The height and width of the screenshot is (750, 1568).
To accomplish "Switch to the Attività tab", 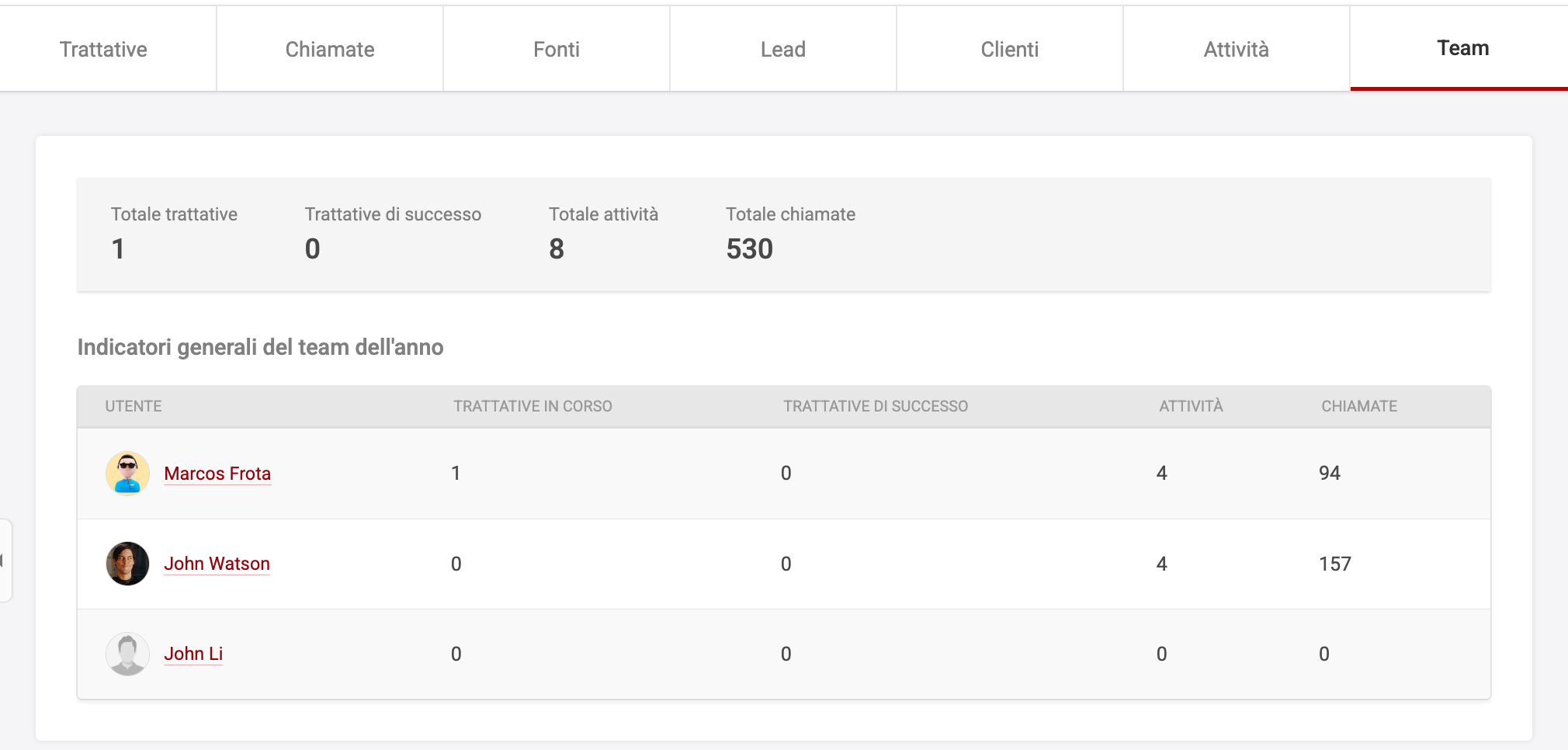I will pyautogui.click(x=1236, y=50).
